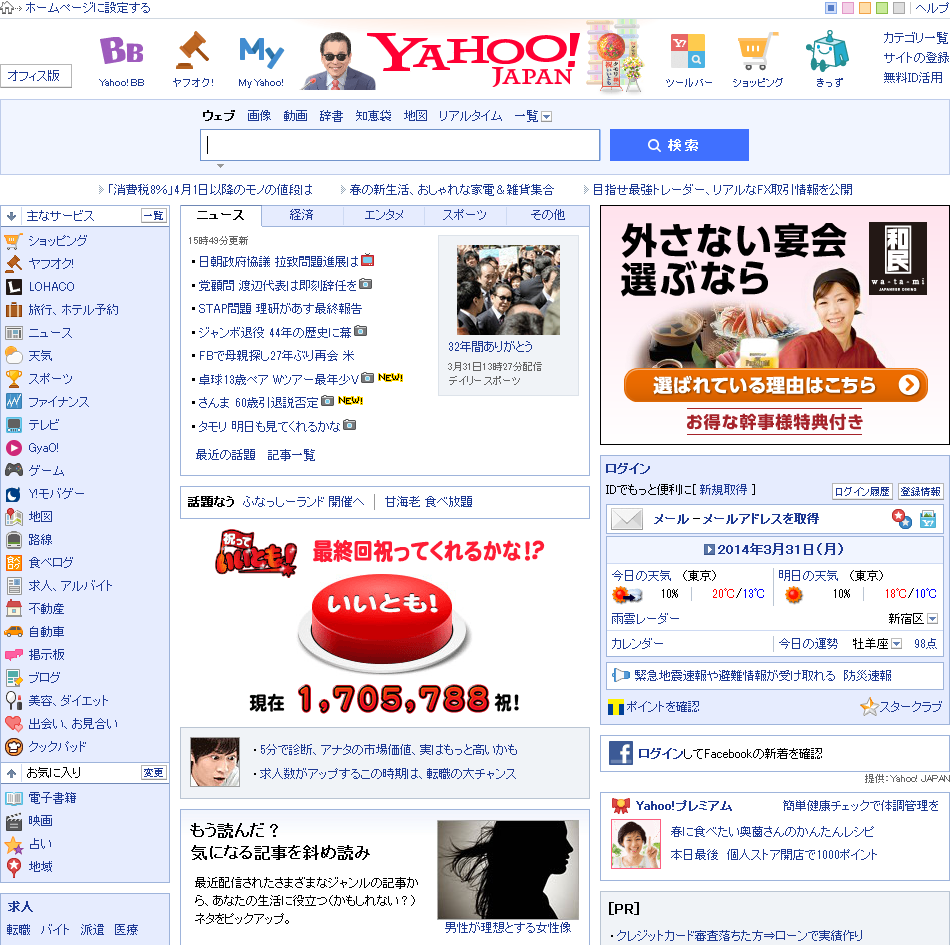Open the sidebar map (地図) icon
Viewport: 951px width, 945px height.
coord(13,517)
